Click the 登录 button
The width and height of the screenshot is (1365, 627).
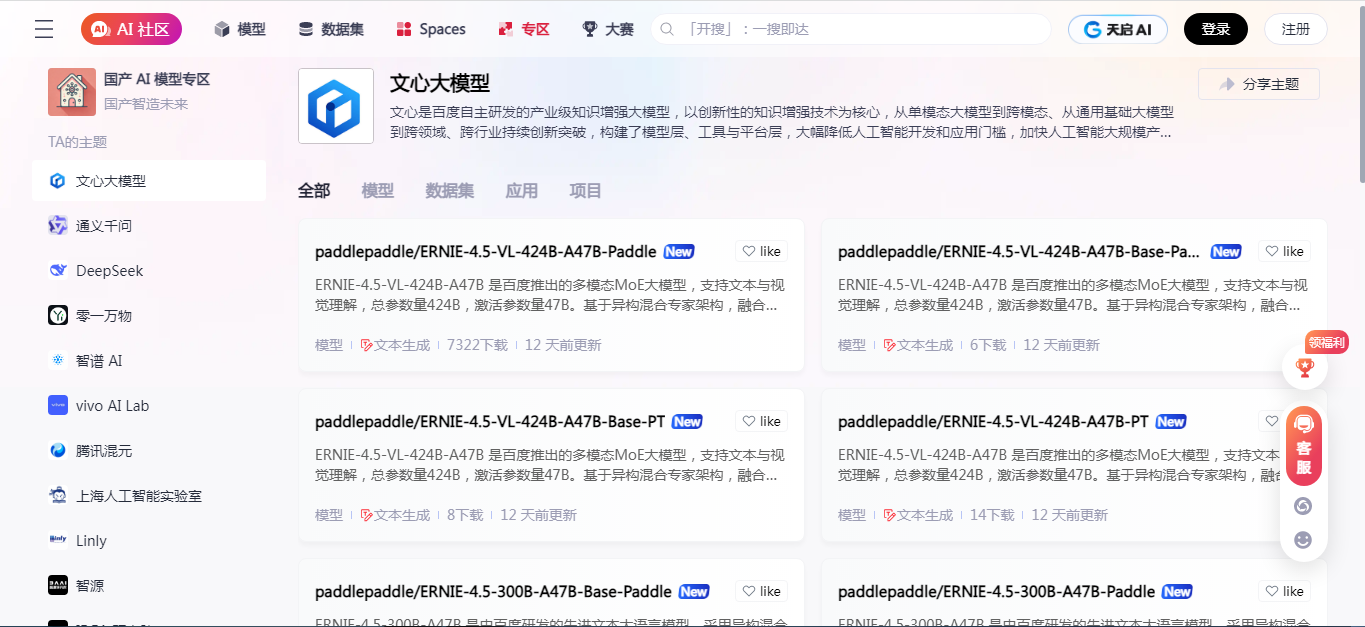(1216, 29)
